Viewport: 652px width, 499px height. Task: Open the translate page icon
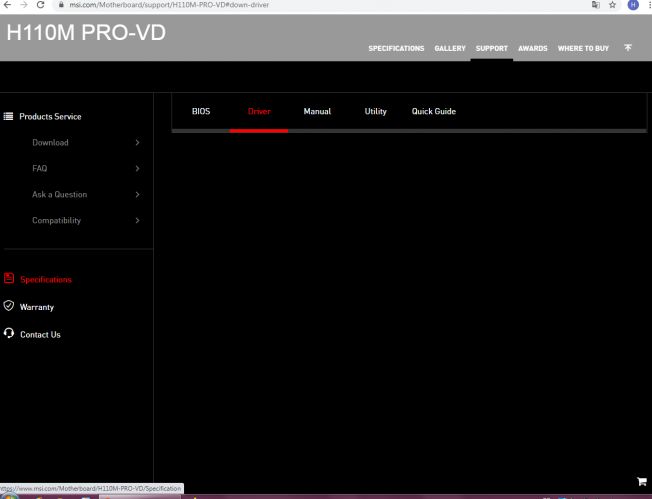[x=595, y=5]
